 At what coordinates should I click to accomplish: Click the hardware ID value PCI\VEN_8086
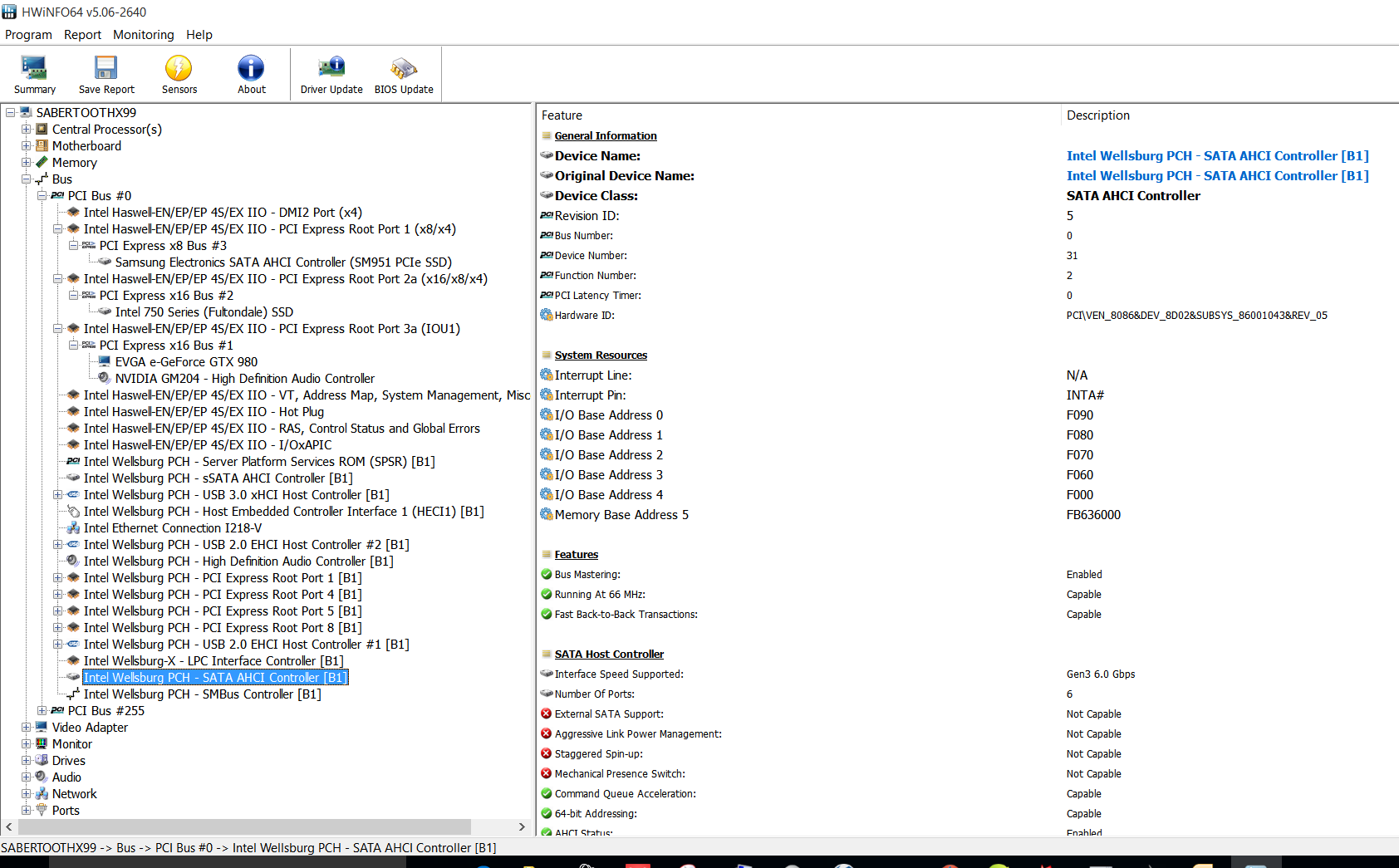[x=1197, y=316]
